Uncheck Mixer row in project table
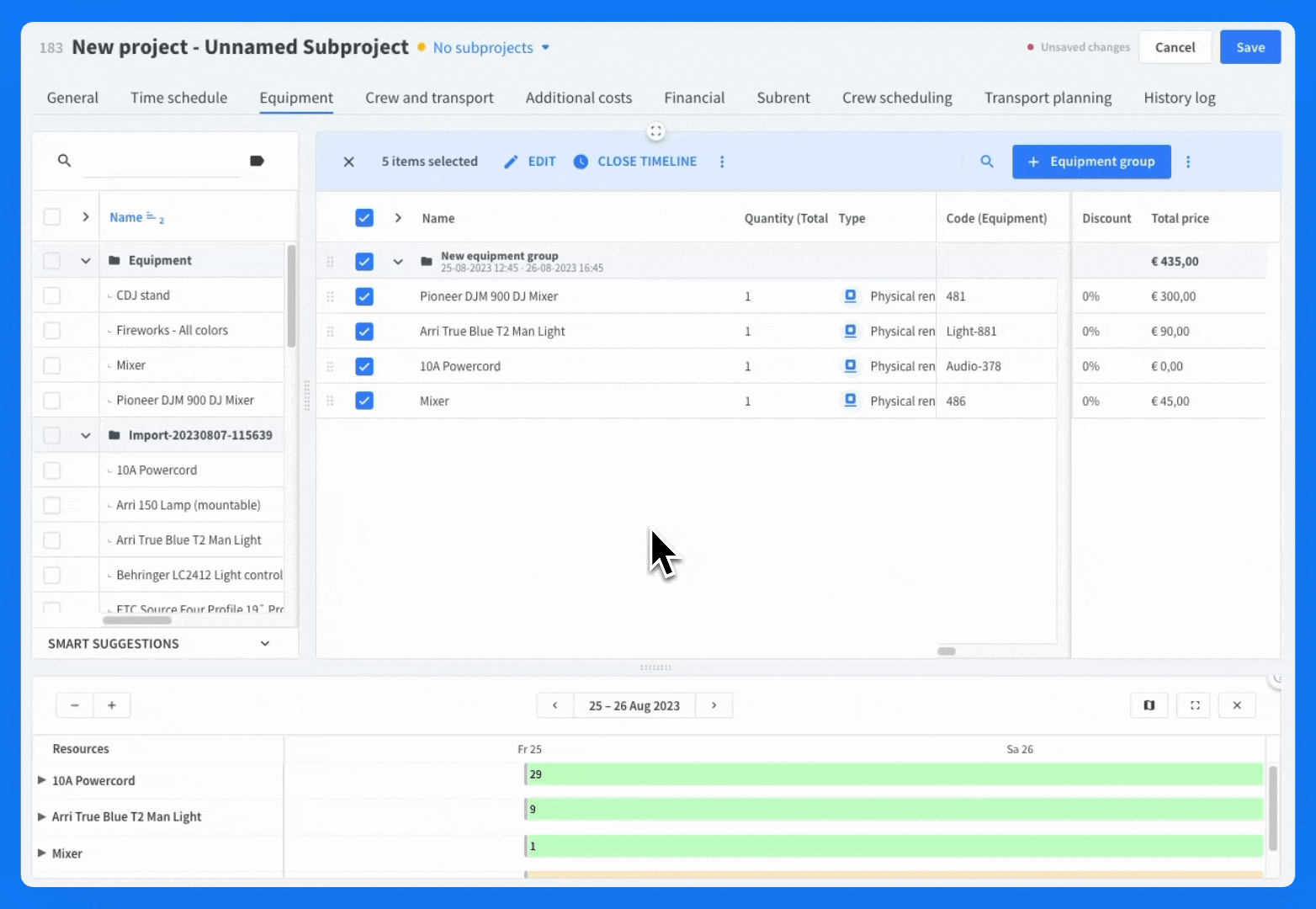 pyautogui.click(x=364, y=401)
